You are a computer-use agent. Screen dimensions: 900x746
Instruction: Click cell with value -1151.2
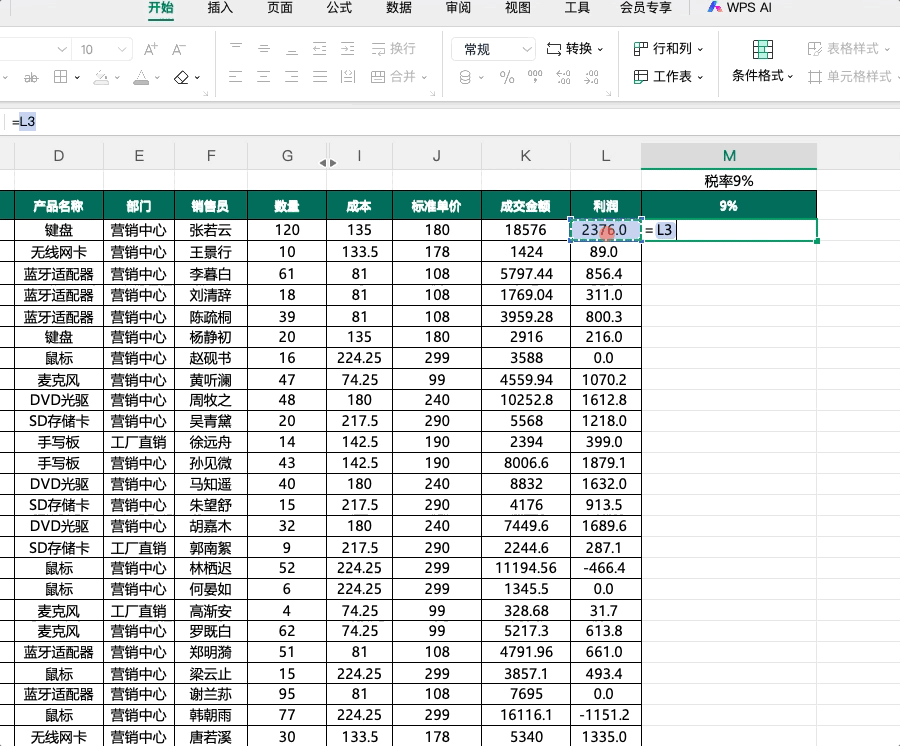point(606,715)
